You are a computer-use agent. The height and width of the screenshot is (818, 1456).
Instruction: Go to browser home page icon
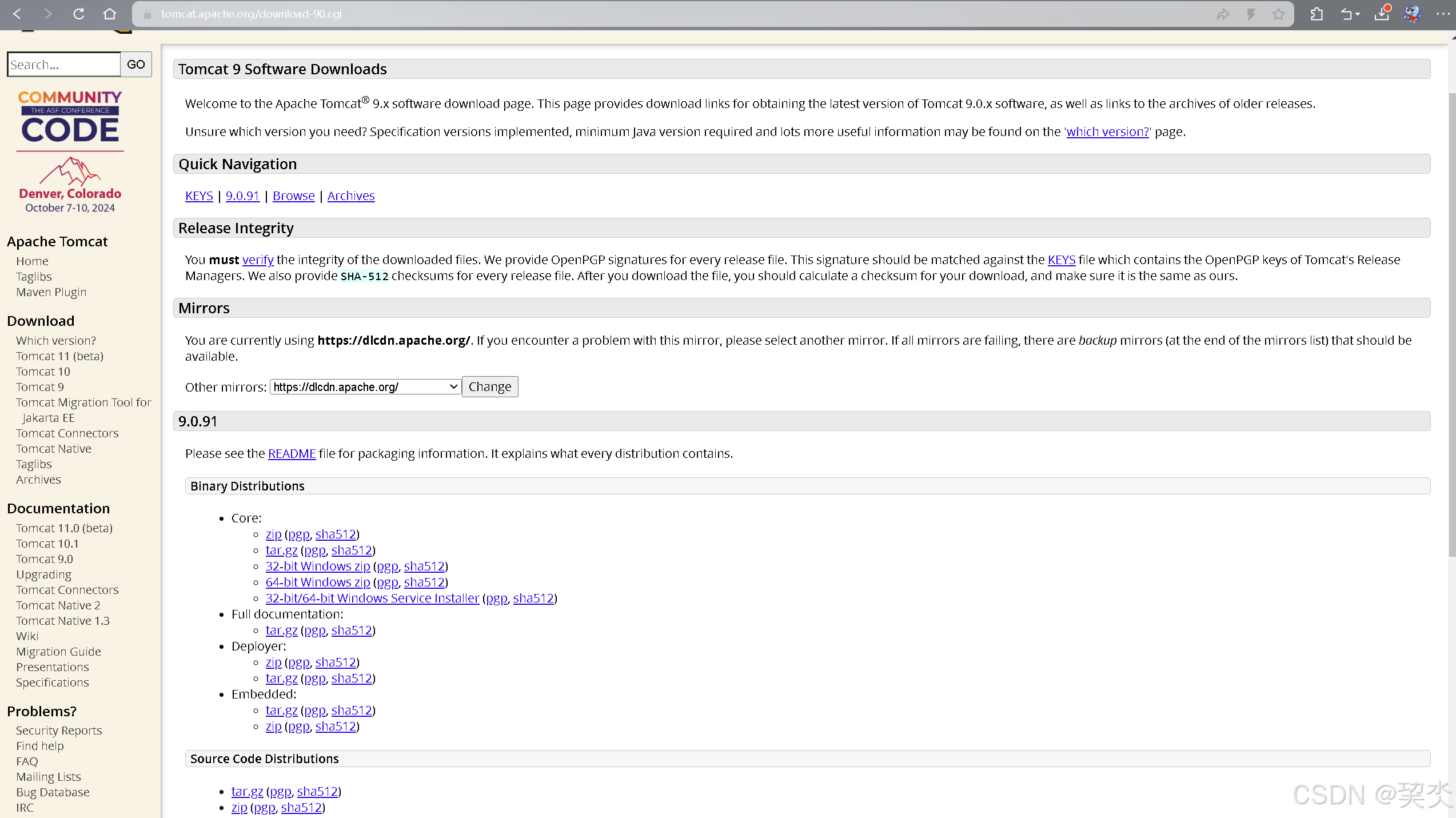click(110, 14)
